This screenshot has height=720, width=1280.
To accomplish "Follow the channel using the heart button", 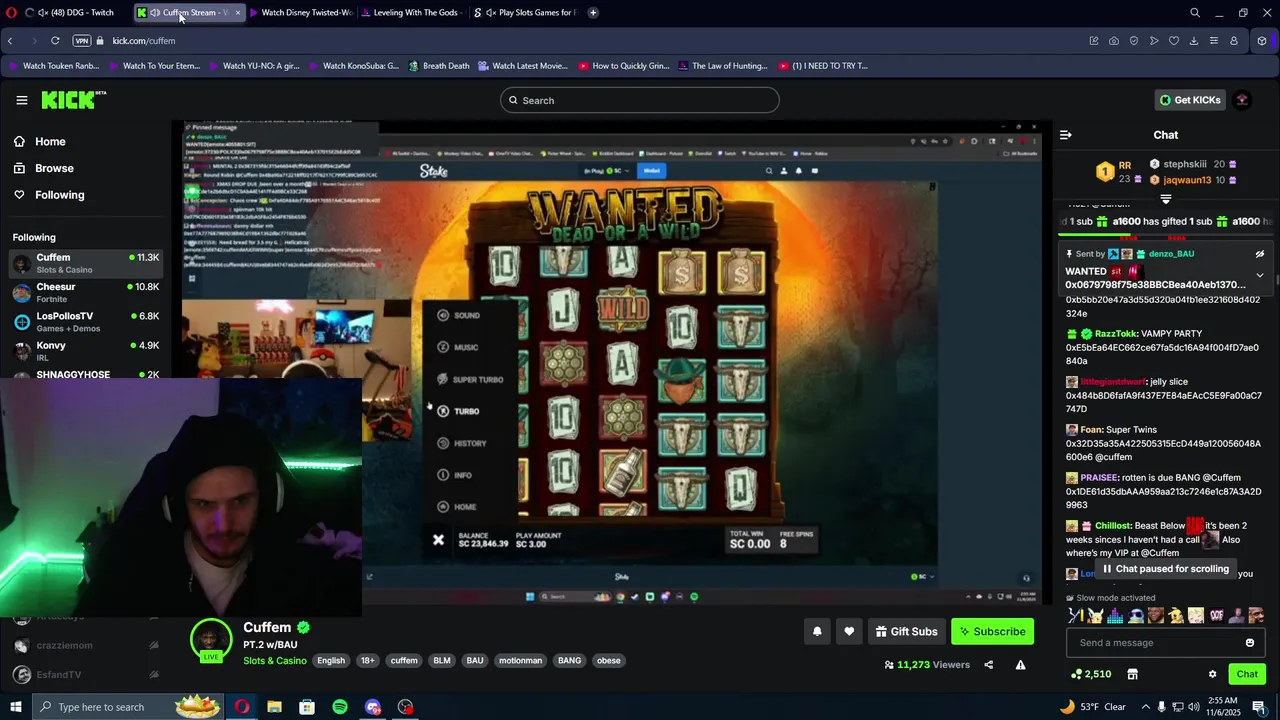I will [x=849, y=631].
